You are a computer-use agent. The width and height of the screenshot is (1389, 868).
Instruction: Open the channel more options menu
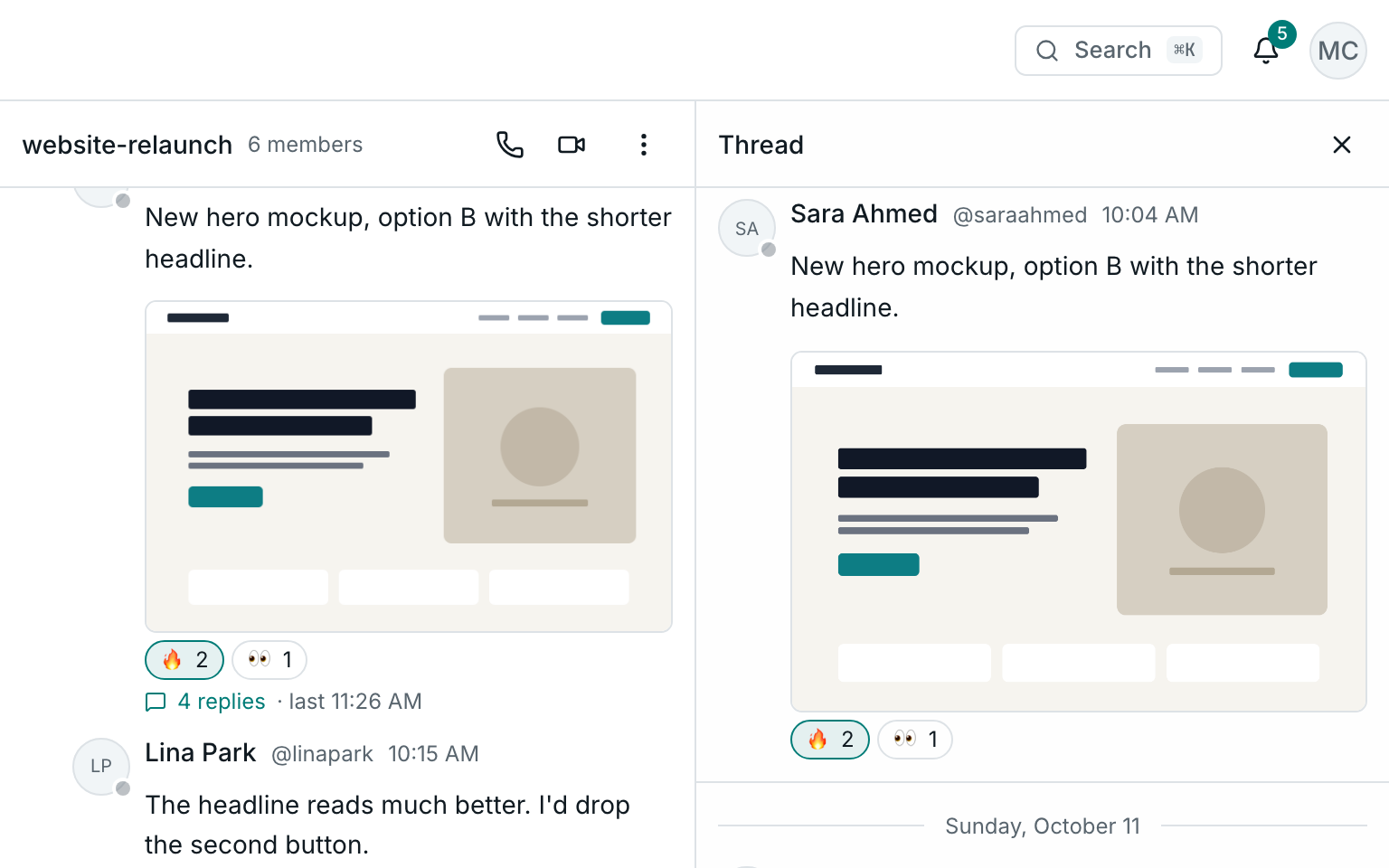644,145
